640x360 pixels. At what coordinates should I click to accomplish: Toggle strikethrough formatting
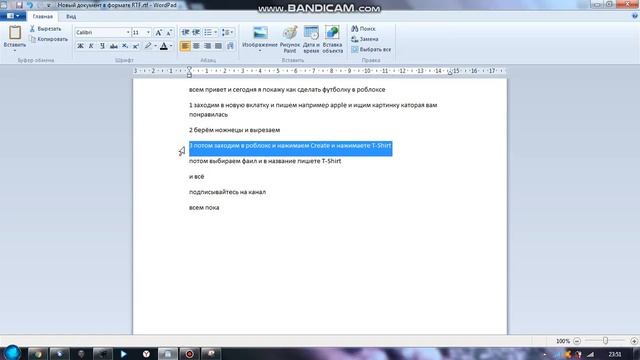[113, 46]
